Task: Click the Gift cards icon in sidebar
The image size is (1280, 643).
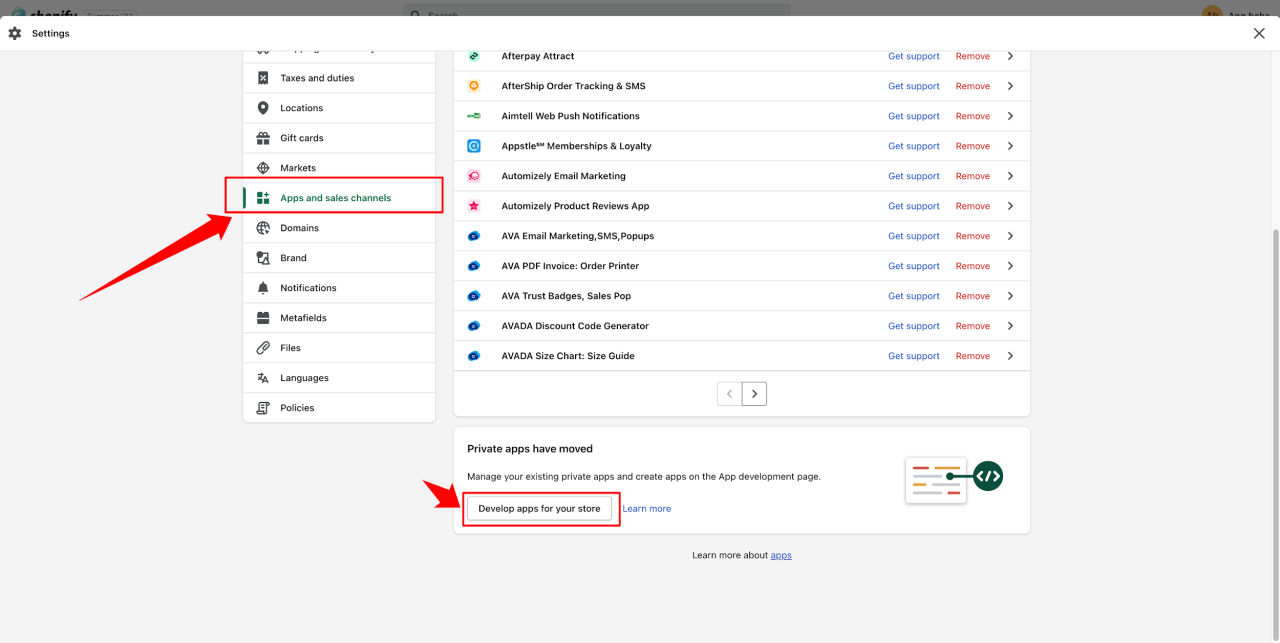Action: tap(263, 138)
